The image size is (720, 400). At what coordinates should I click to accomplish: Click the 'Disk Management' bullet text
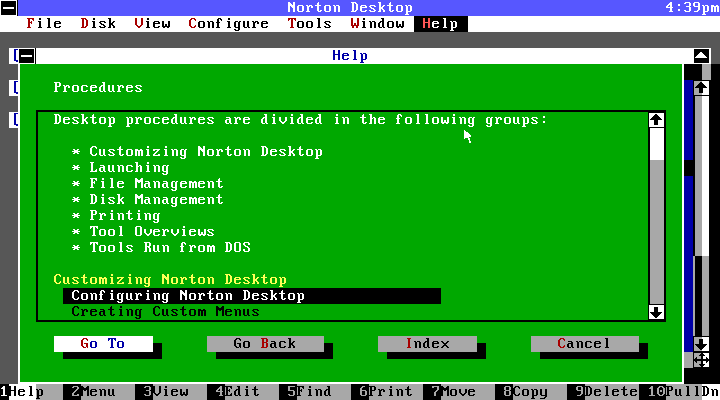(157, 200)
